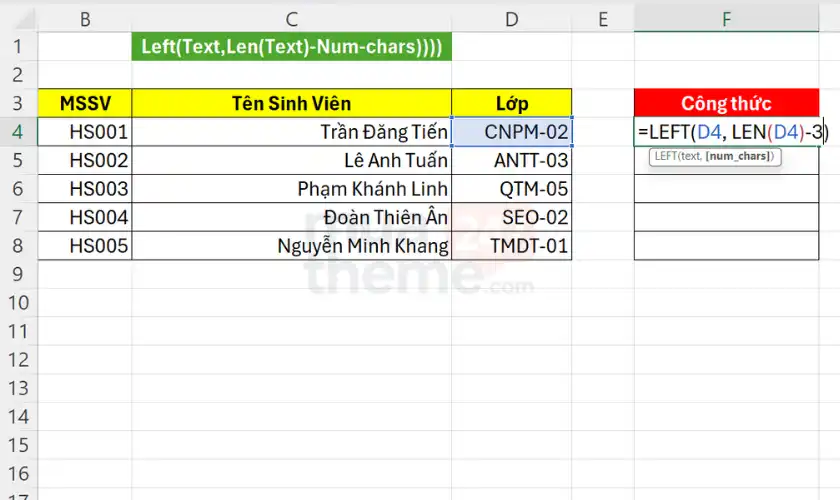Select cell containing HS002

[85, 160]
